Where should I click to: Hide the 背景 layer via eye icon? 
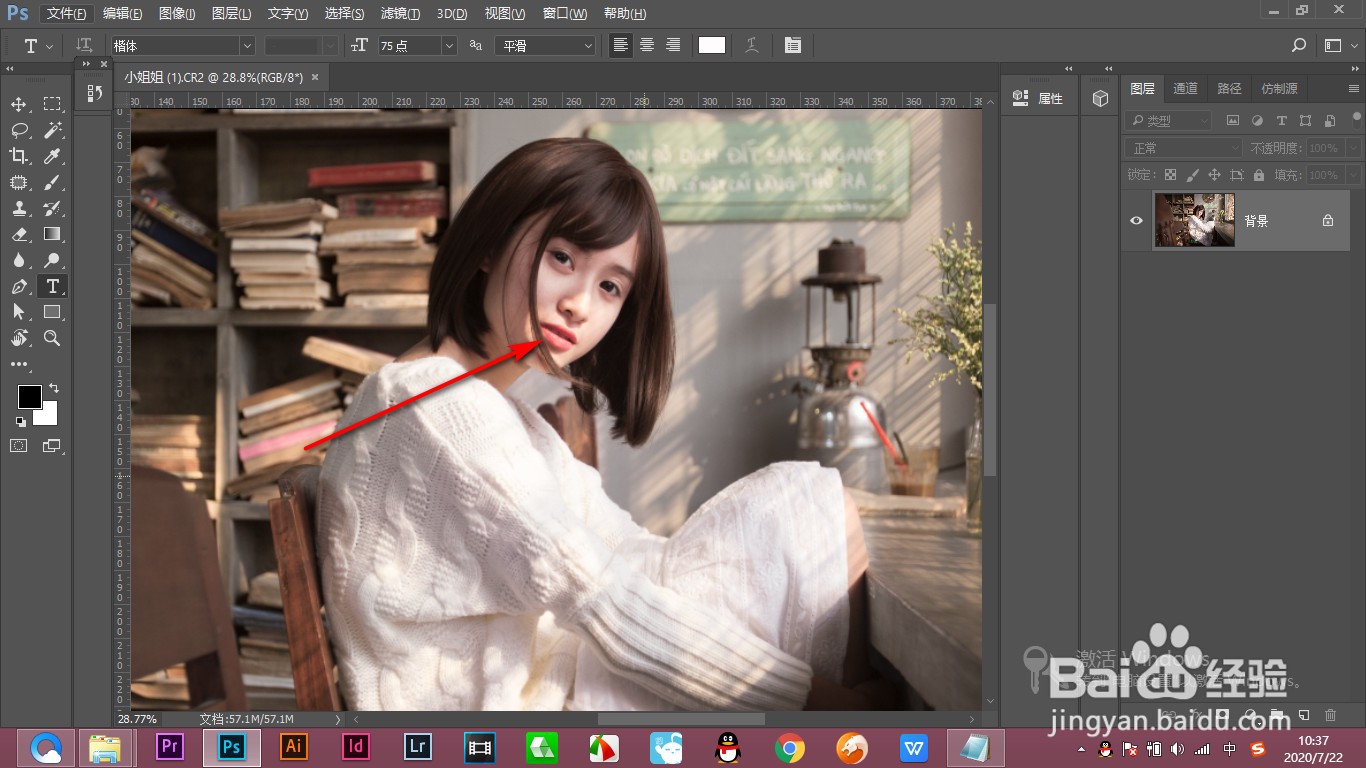(x=1136, y=221)
